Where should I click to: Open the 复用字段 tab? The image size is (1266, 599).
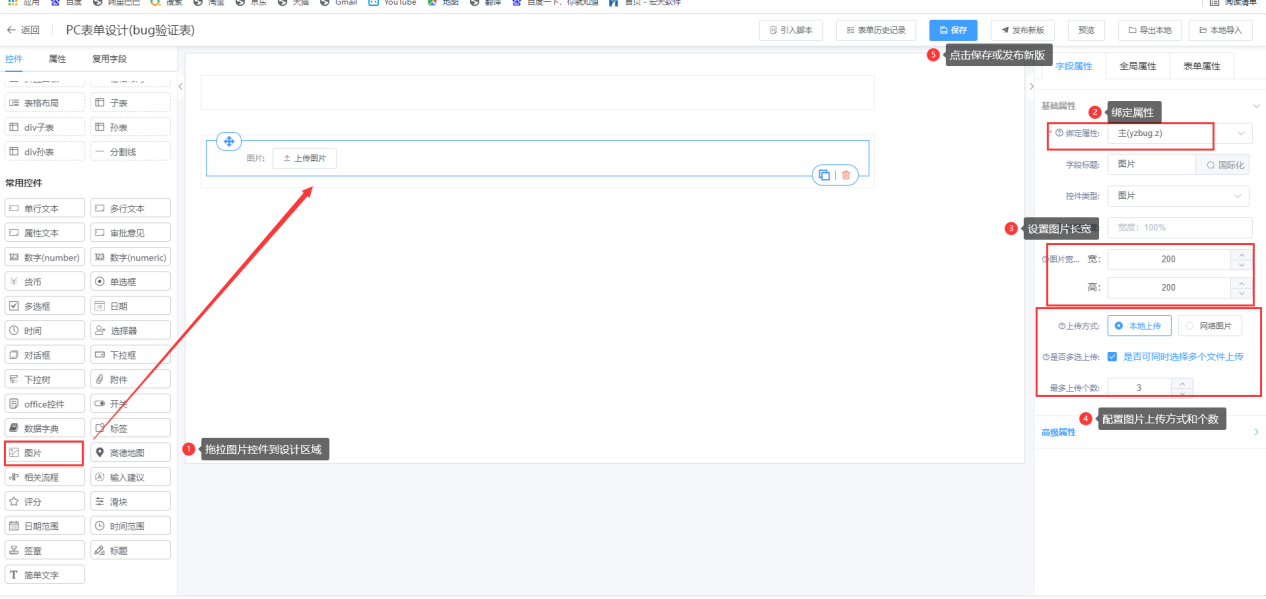point(109,59)
